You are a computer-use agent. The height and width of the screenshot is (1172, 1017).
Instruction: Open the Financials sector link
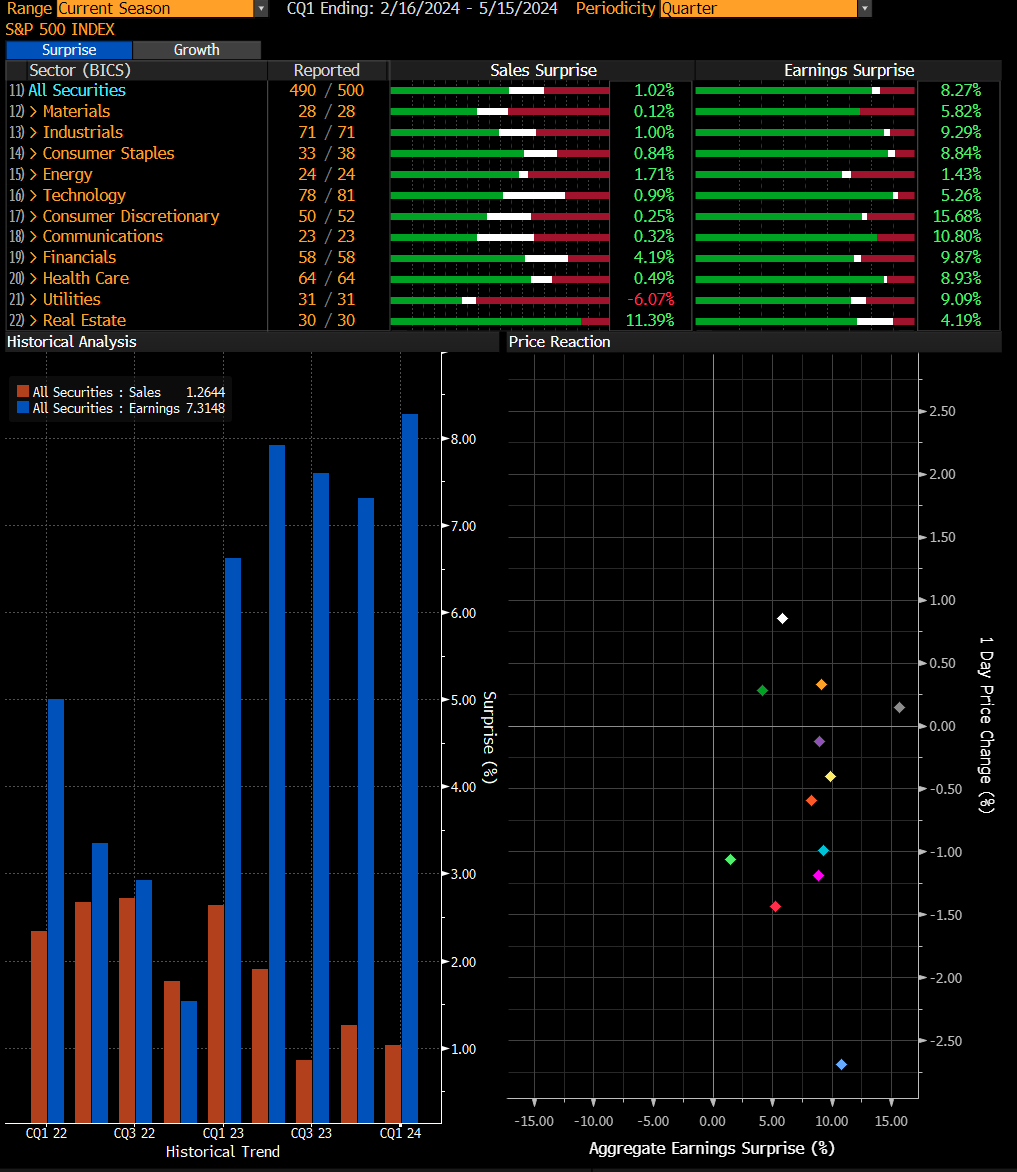[x=79, y=257]
